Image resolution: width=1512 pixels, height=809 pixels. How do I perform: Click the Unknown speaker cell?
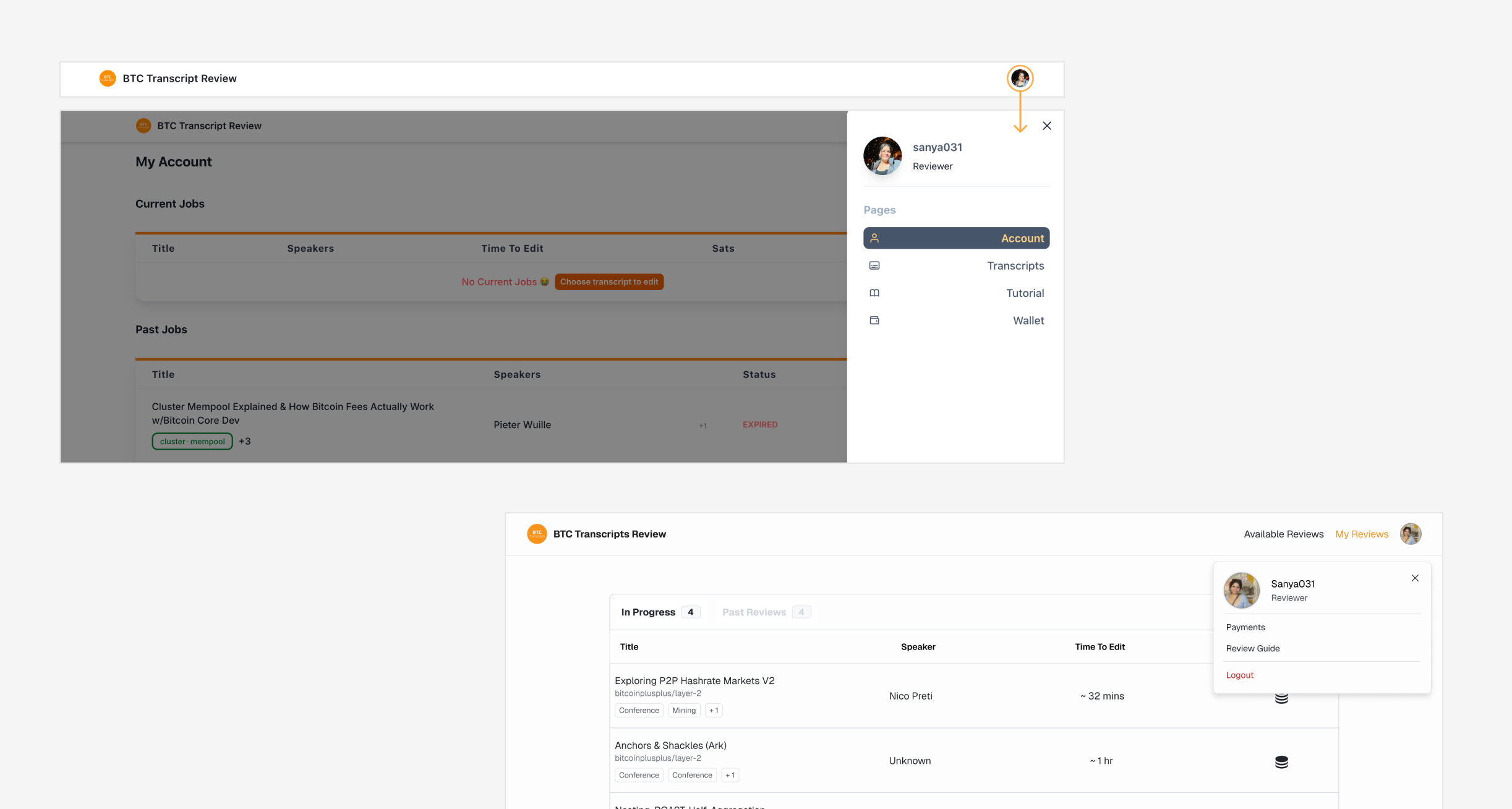coord(910,761)
